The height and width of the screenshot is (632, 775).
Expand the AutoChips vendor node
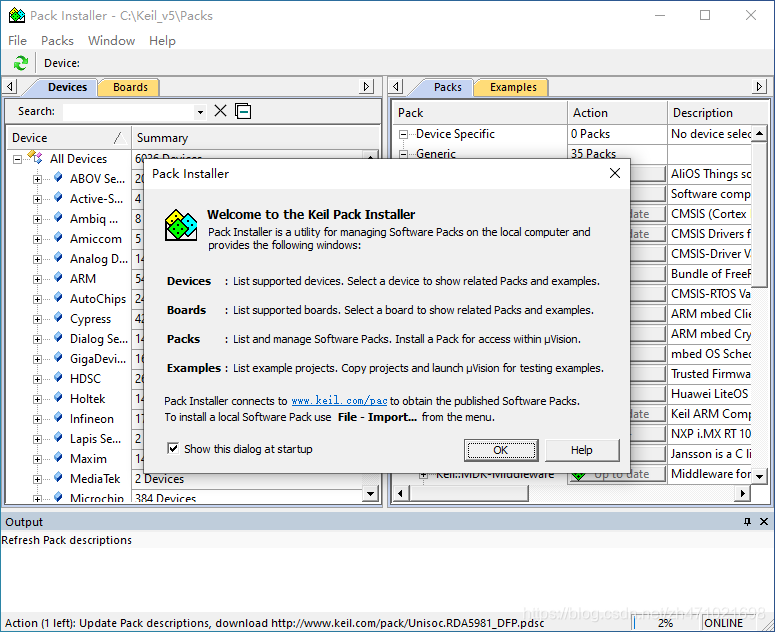point(38,299)
